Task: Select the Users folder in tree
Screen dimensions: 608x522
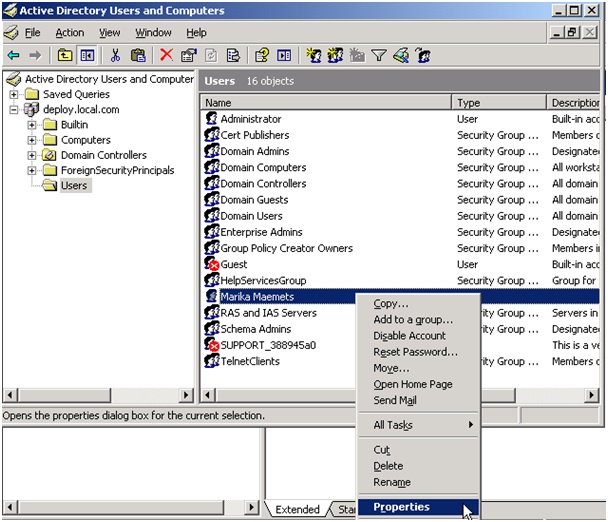Action: [74, 185]
